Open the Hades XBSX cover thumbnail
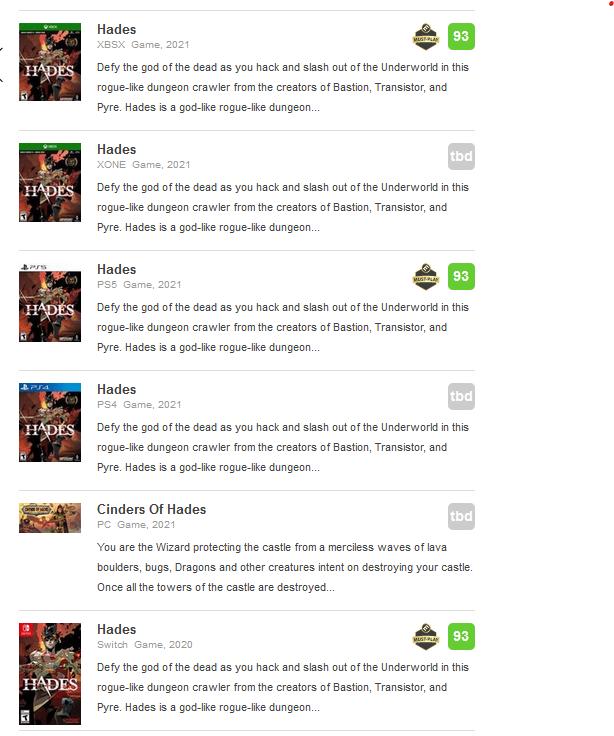The width and height of the screenshot is (614, 736). pyautogui.click(x=50, y=62)
